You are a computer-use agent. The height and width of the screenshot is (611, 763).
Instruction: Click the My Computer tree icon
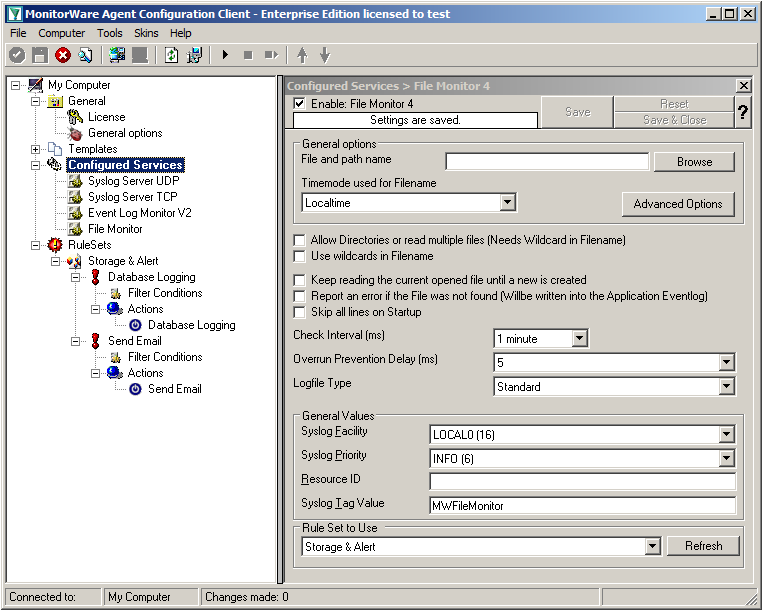point(36,85)
